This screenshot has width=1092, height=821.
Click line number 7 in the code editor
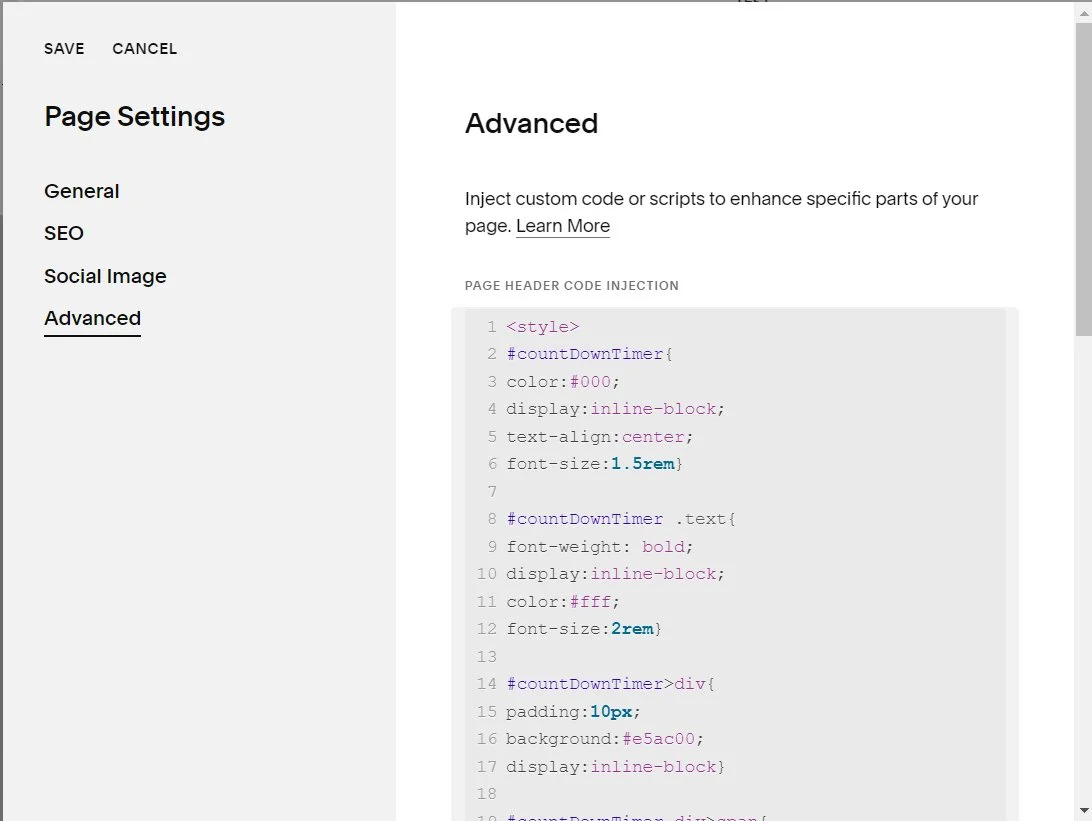click(x=491, y=491)
